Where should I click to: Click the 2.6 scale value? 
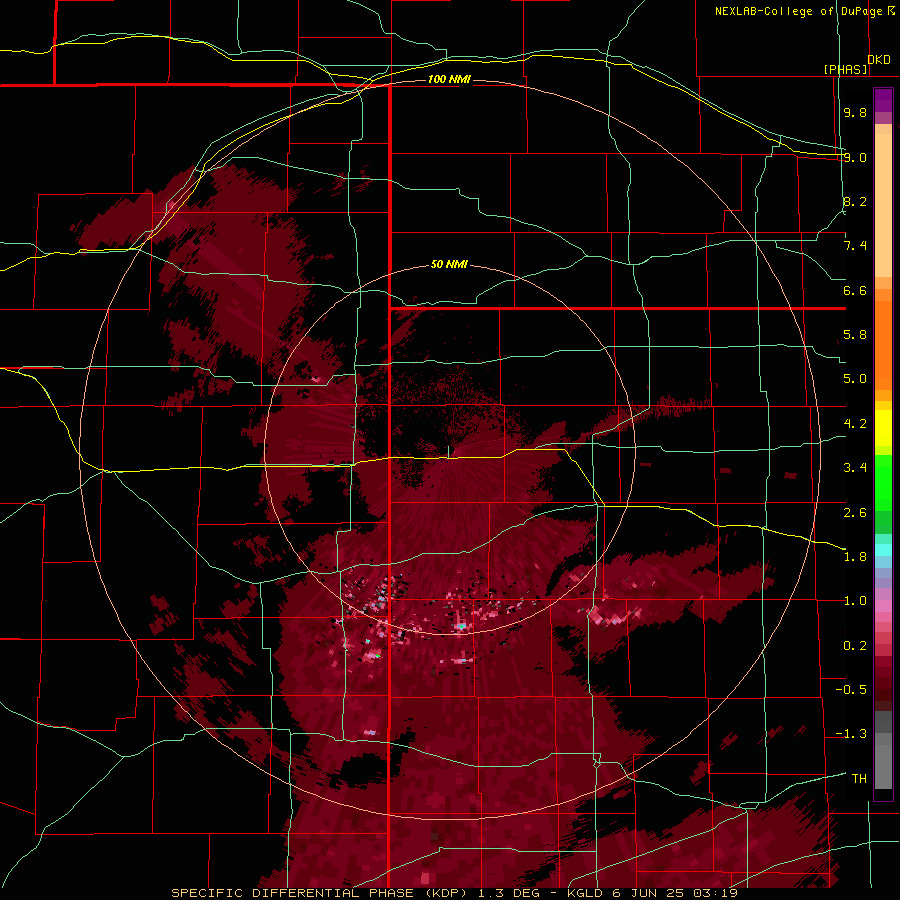pyautogui.click(x=855, y=513)
